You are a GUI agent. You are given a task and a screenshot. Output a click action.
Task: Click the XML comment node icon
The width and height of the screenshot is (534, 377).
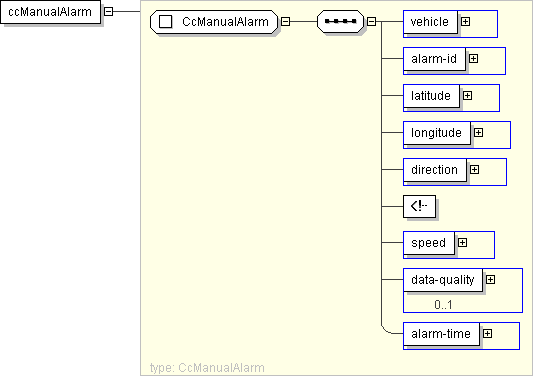[419, 206]
